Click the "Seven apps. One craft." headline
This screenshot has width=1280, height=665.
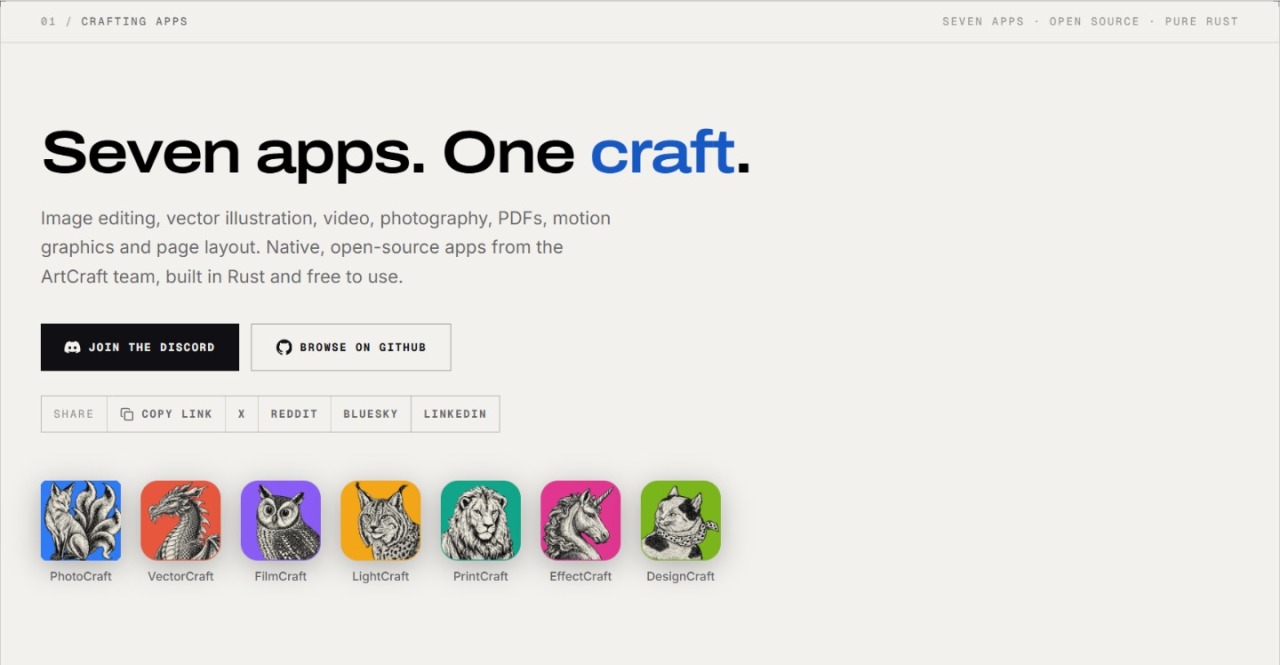tap(396, 153)
